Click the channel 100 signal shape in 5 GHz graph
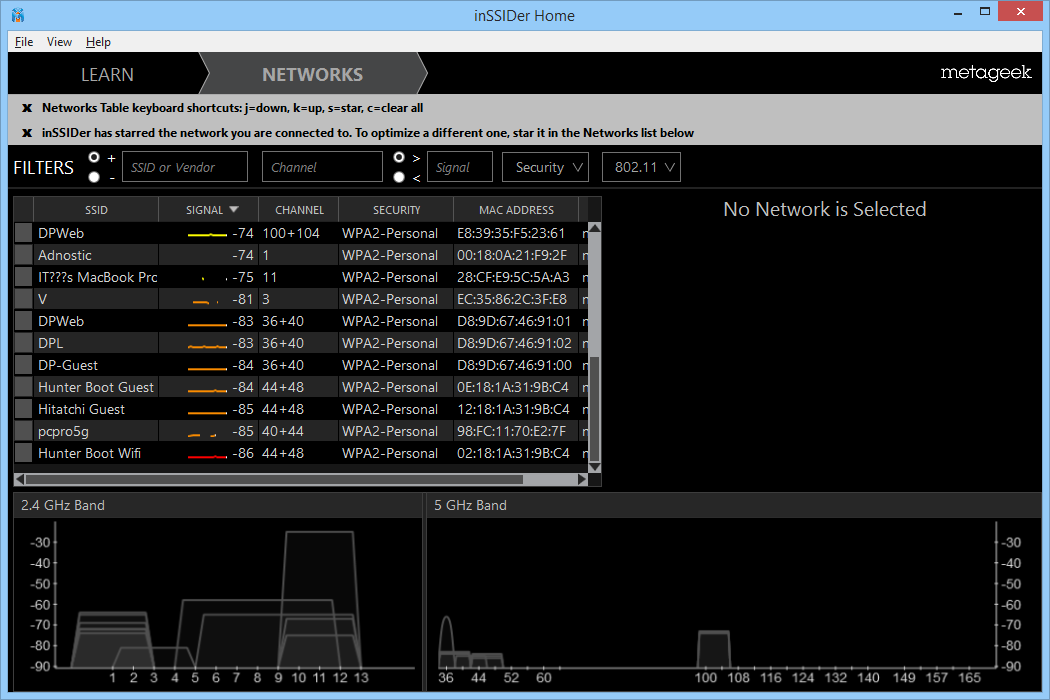This screenshot has width=1050, height=700. click(x=714, y=649)
